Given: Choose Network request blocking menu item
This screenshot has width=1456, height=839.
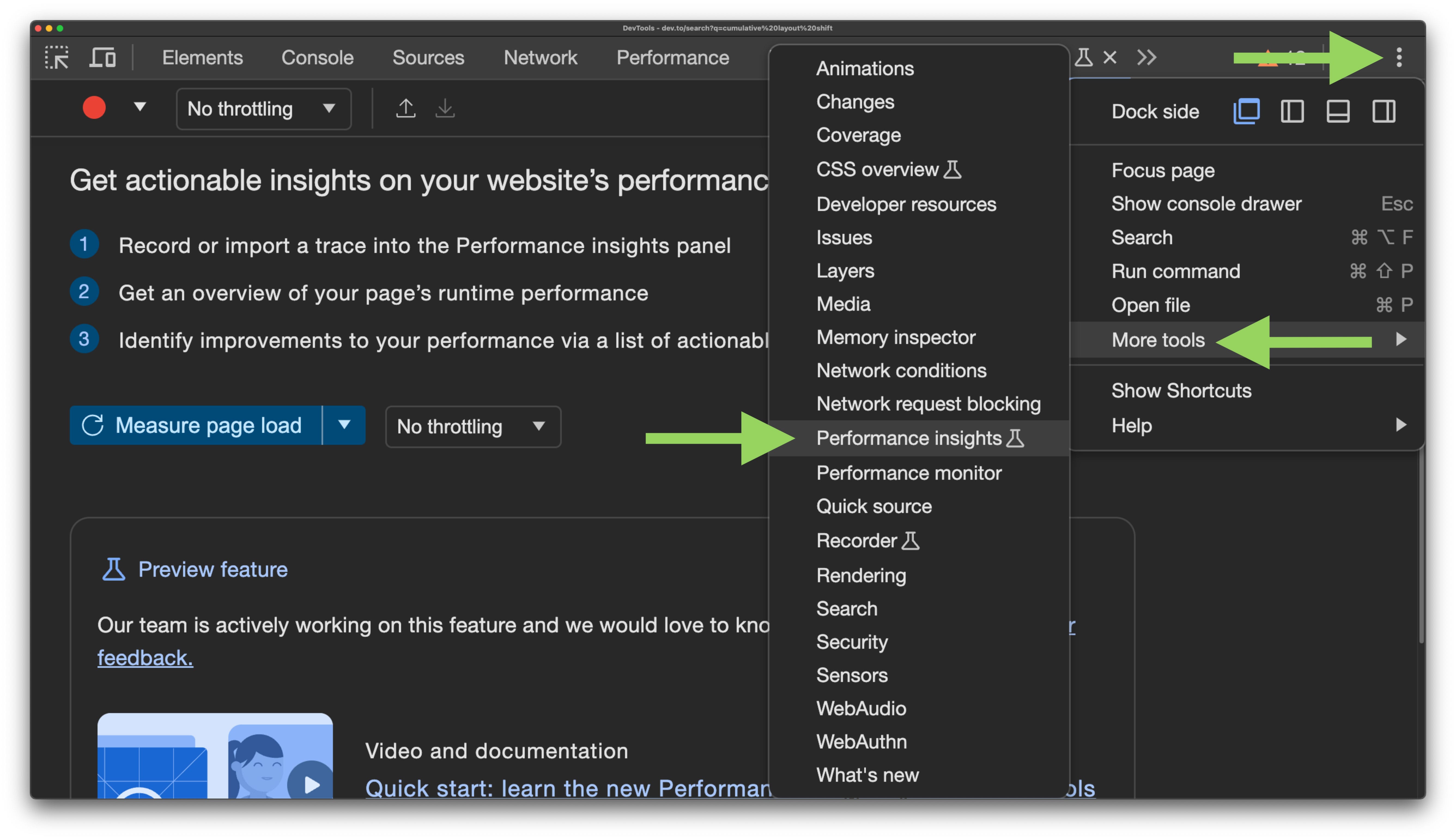Looking at the screenshot, I should pyautogui.click(x=919, y=404).
